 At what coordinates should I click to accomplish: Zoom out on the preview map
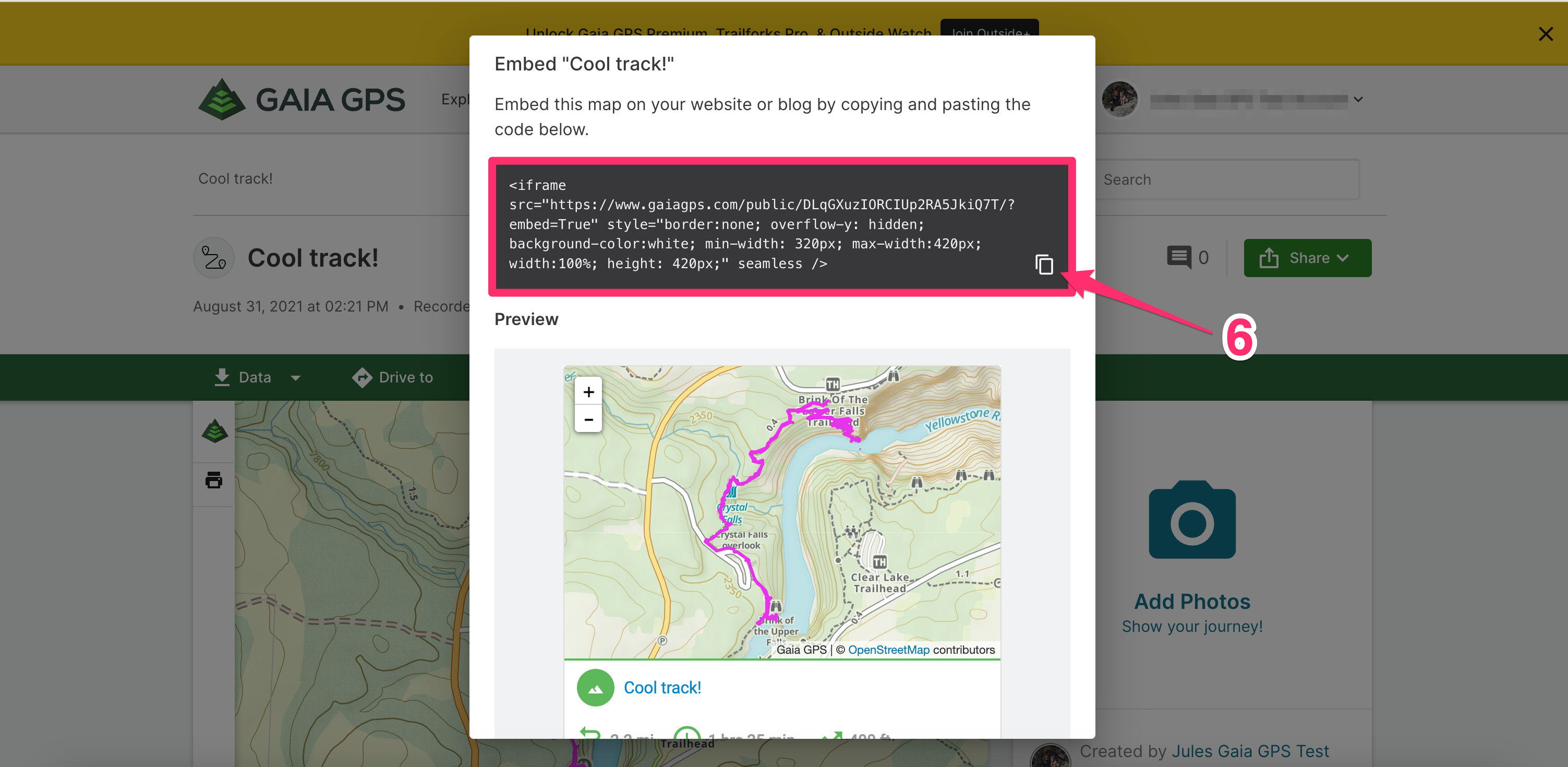588,420
